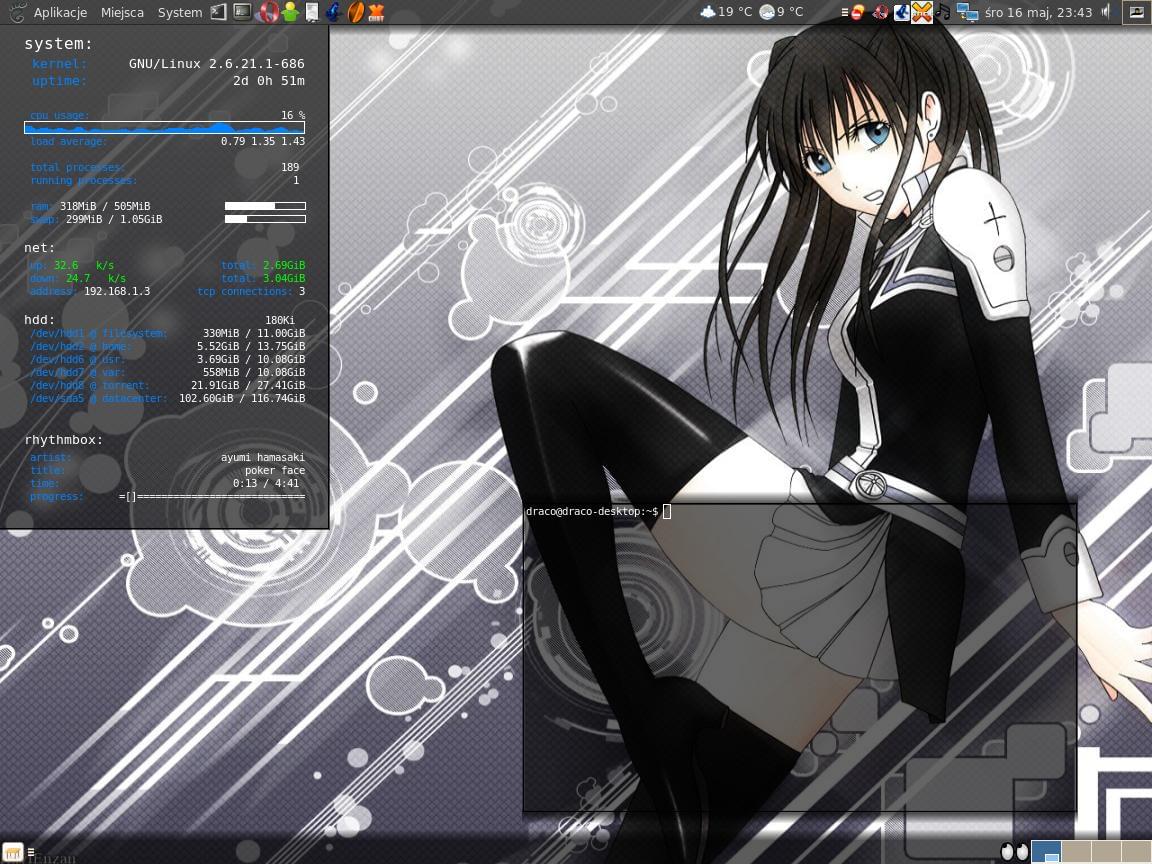Click the ram usage bar
The image size is (1152, 864).
pos(265,206)
